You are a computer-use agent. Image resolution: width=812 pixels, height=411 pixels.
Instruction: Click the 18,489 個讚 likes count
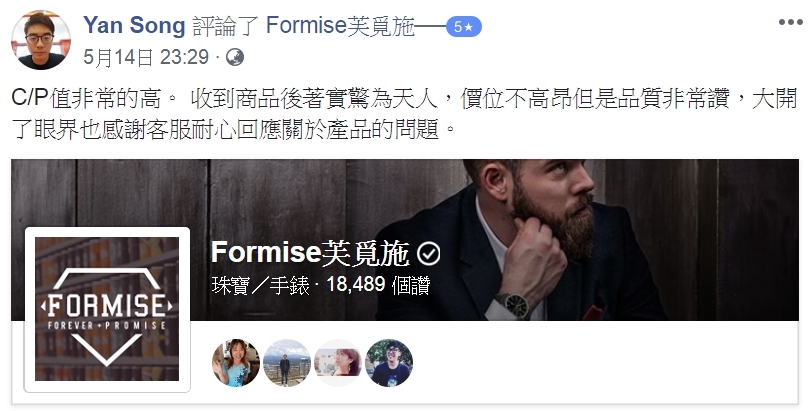(x=378, y=285)
